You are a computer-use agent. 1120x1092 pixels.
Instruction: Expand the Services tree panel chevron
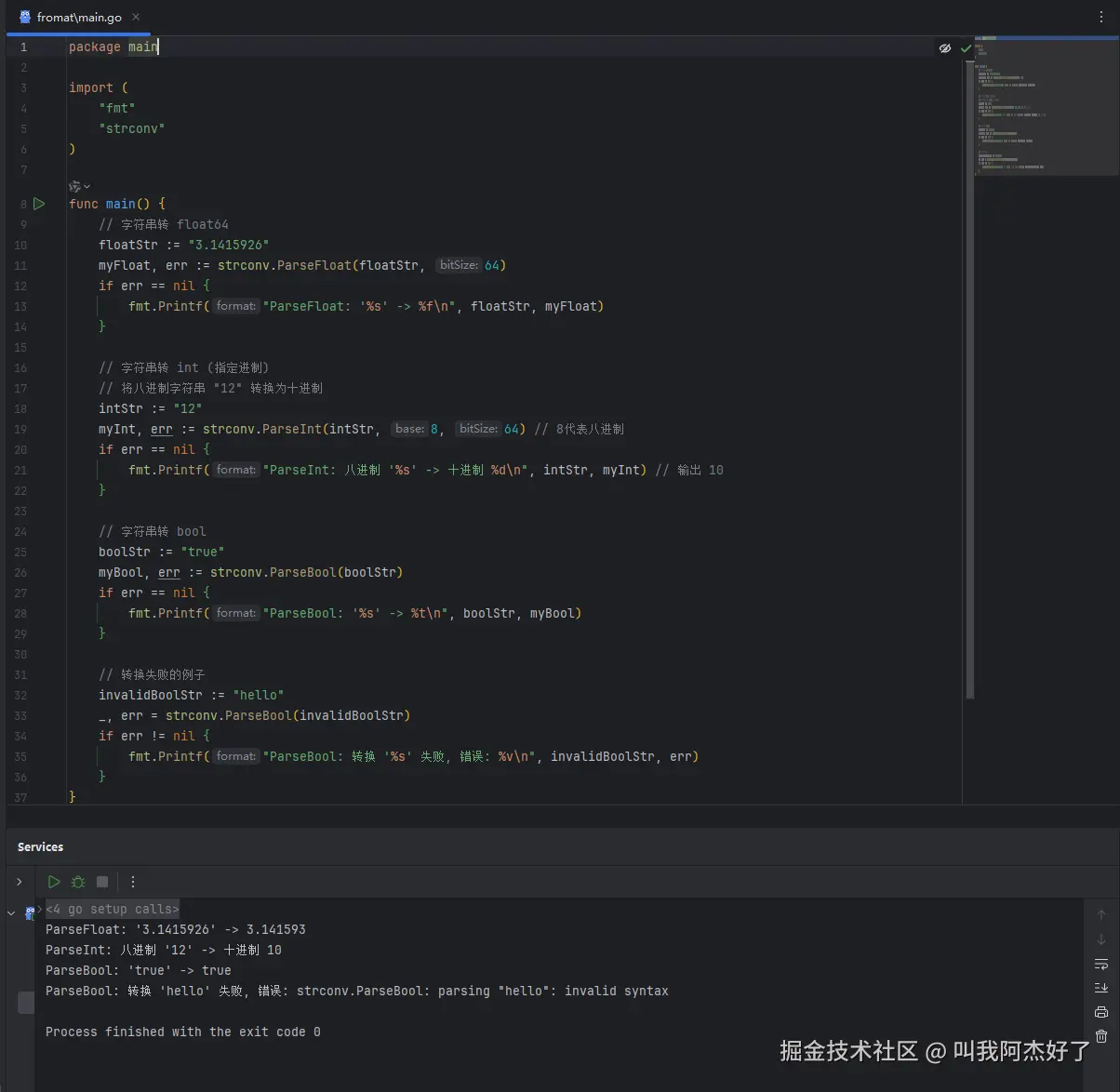[x=19, y=882]
